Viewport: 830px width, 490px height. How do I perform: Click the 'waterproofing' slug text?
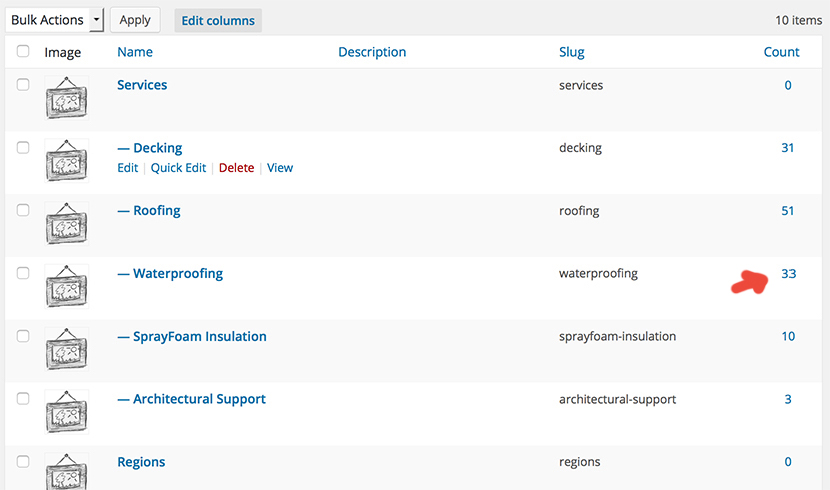pyautogui.click(x=598, y=274)
